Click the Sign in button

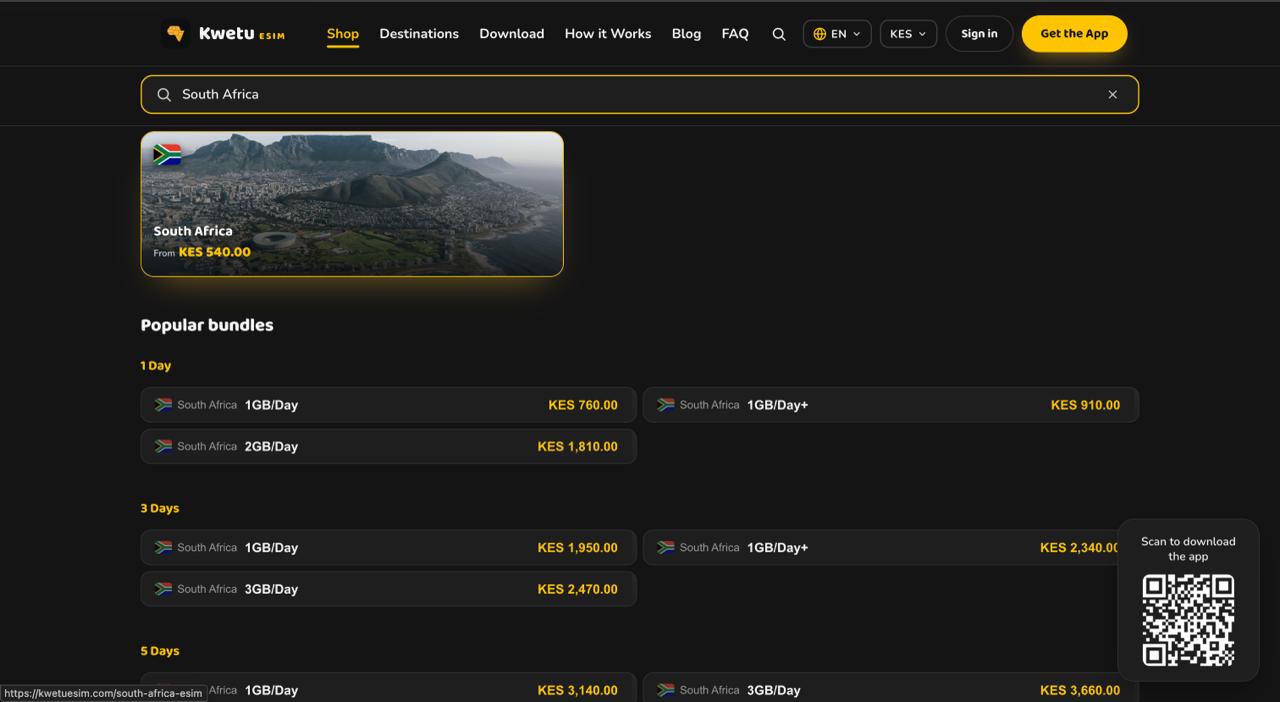click(x=979, y=34)
